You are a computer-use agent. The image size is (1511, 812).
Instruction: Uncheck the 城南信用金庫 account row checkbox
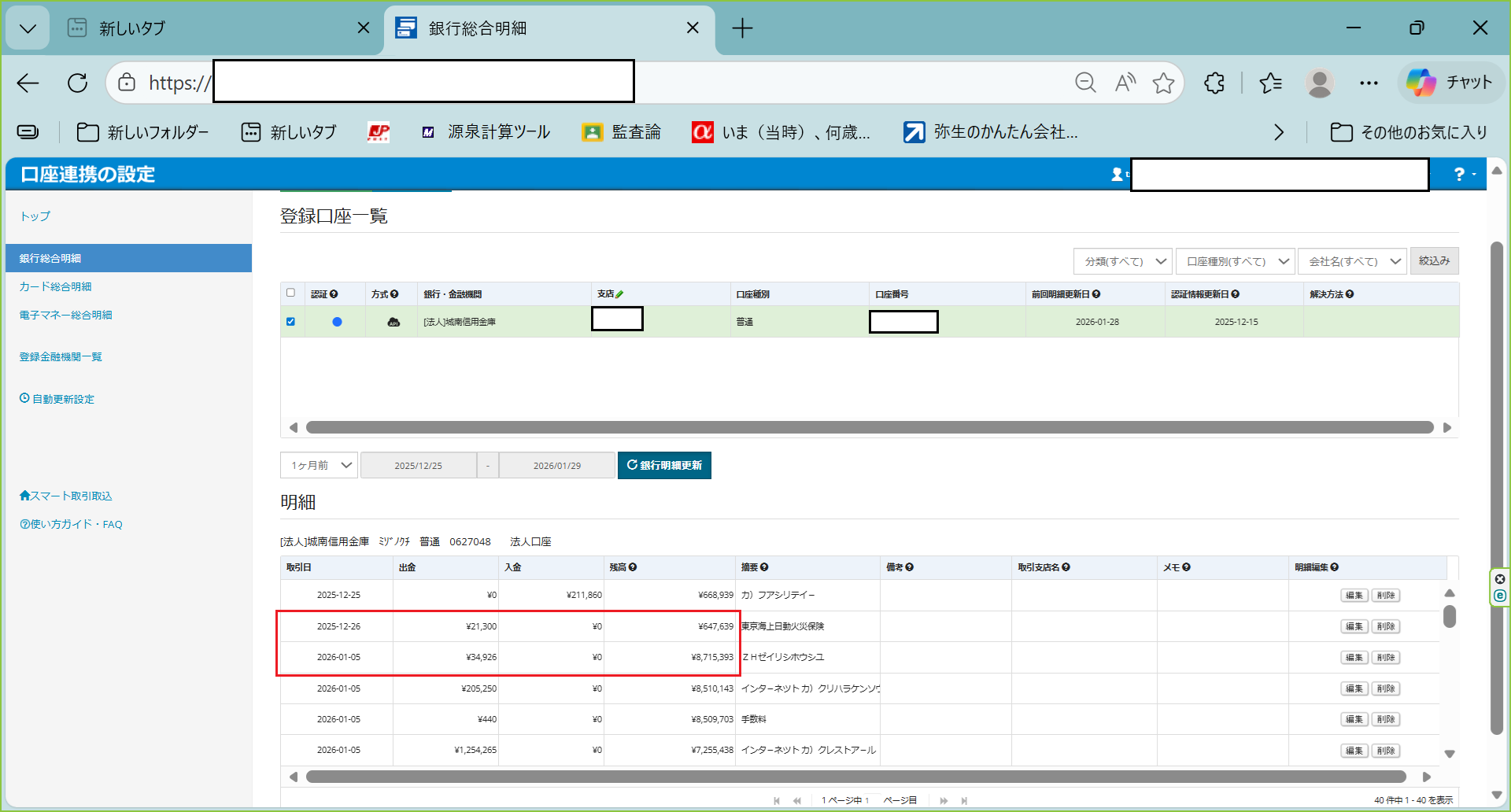(x=290, y=322)
